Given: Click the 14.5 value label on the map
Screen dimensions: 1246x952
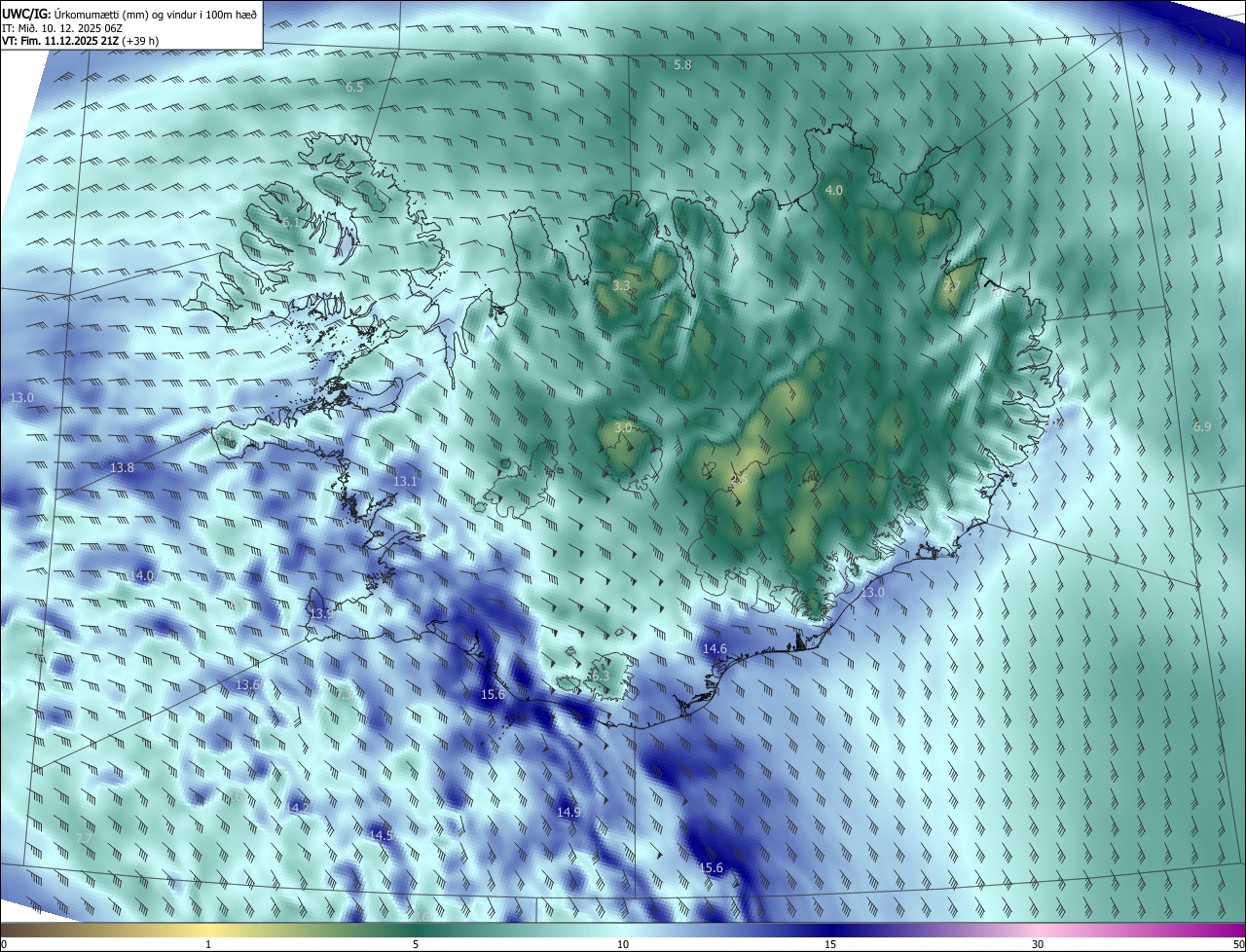Looking at the screenshot, I should point(381,835).
